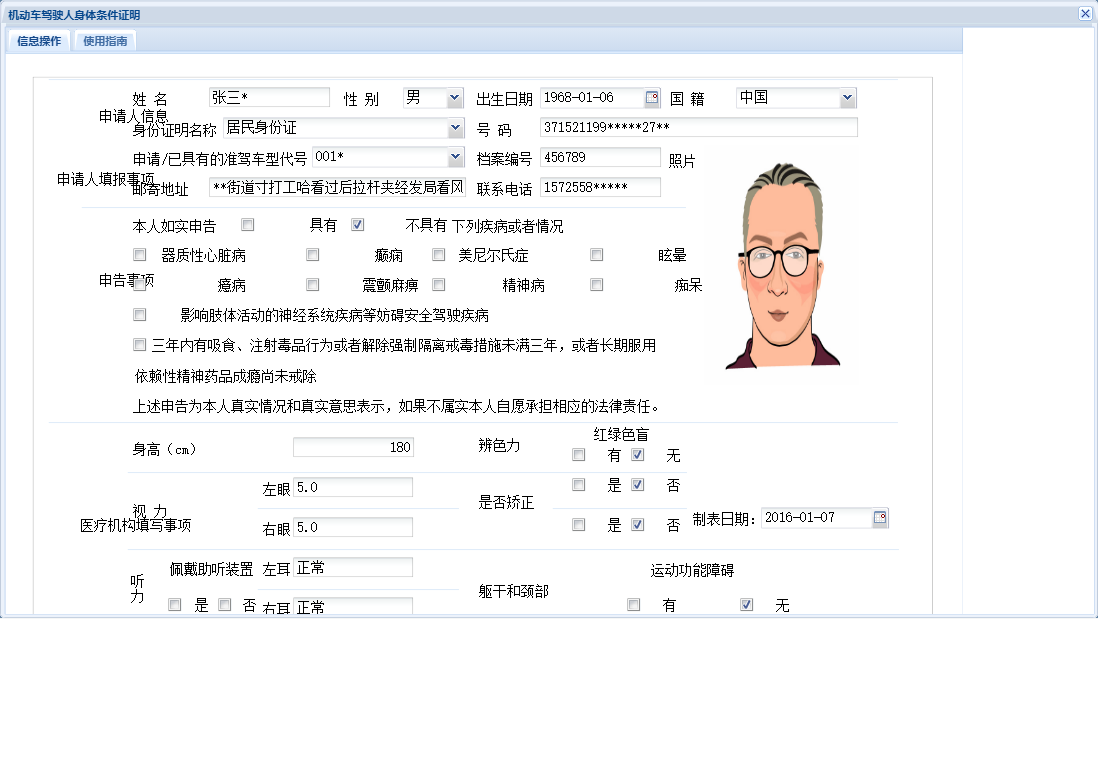Image resolution: width=1098 pixels, height=767 pixels.
Task: Switch to the 使用指南 tab
Action: pos(104,41)
